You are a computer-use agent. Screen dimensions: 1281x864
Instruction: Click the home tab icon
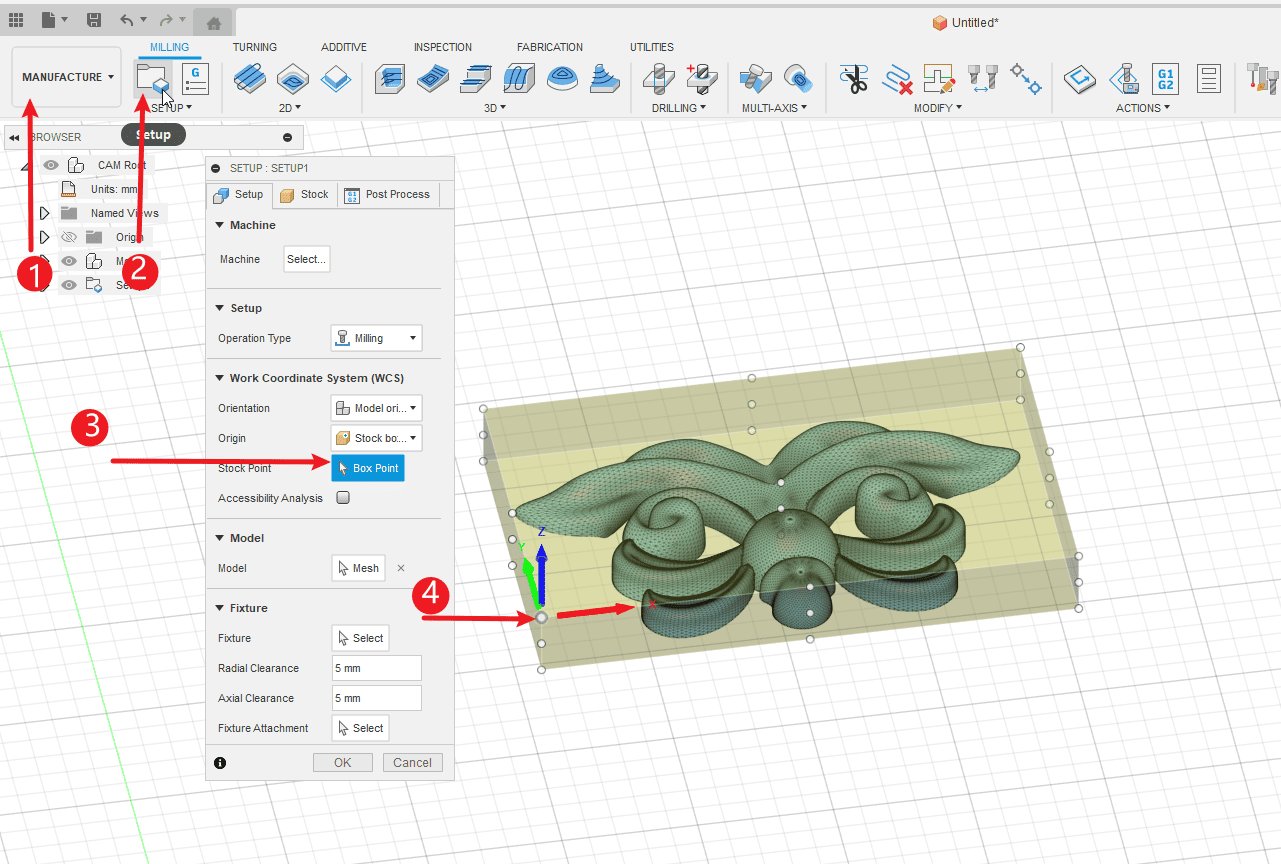tap(213, 22)
